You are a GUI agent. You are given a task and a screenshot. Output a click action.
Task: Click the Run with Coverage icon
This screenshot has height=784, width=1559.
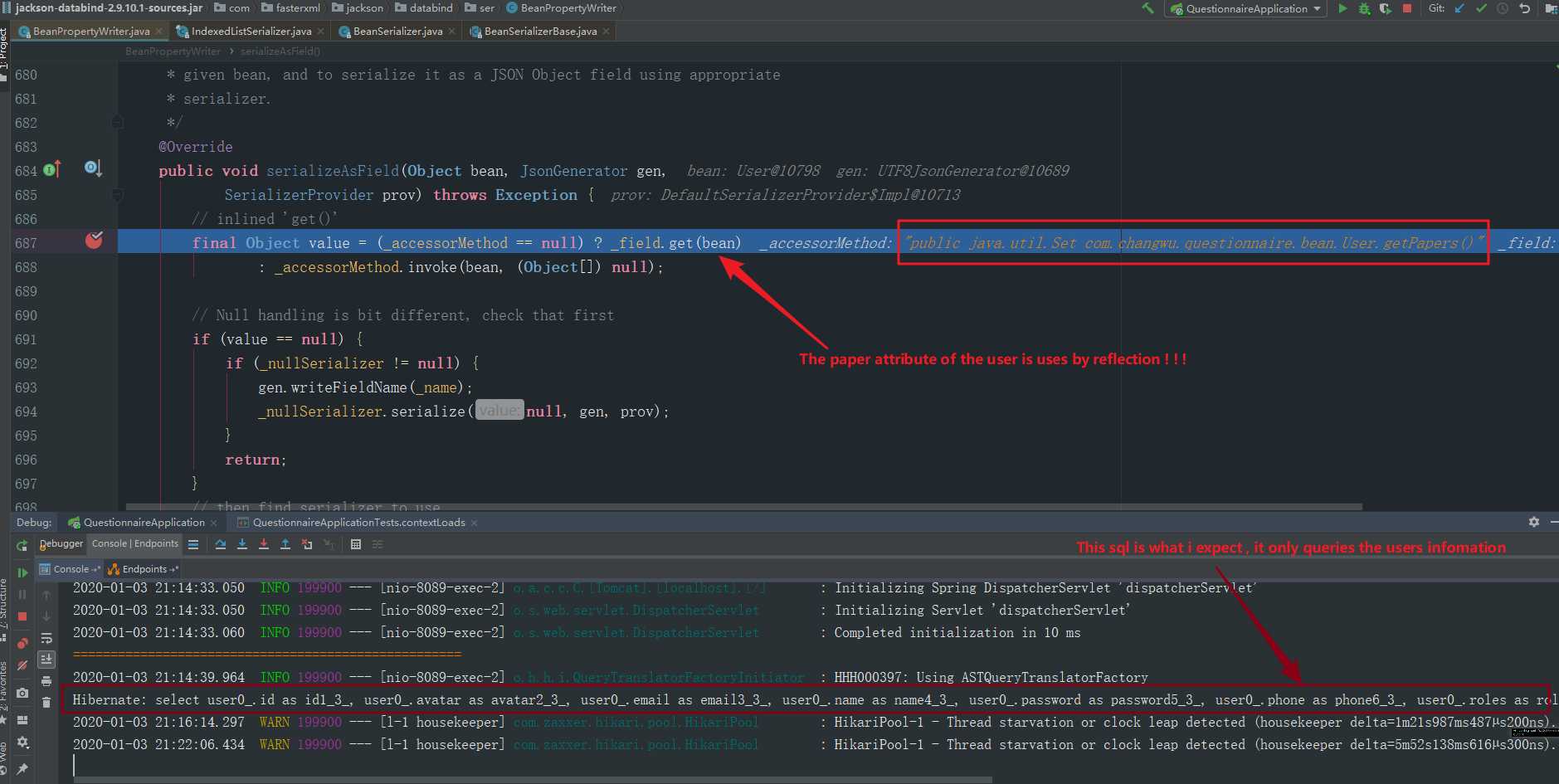click(1385, 8)
